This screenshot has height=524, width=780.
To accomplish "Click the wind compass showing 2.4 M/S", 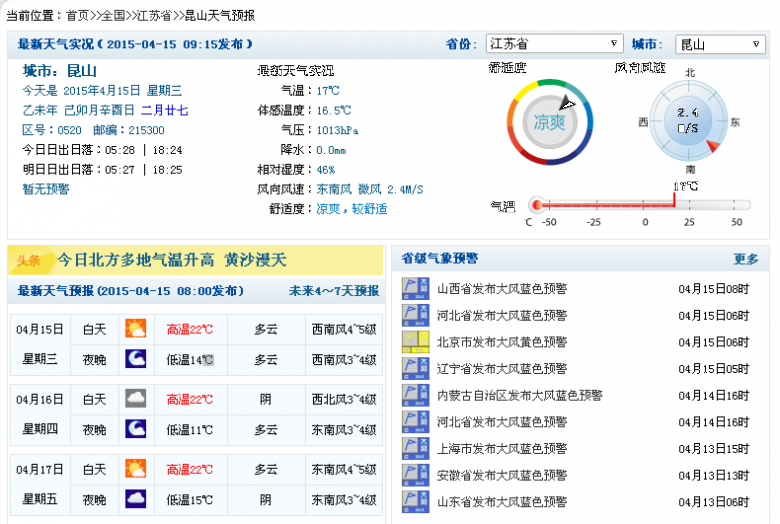I will coord(689,121).
